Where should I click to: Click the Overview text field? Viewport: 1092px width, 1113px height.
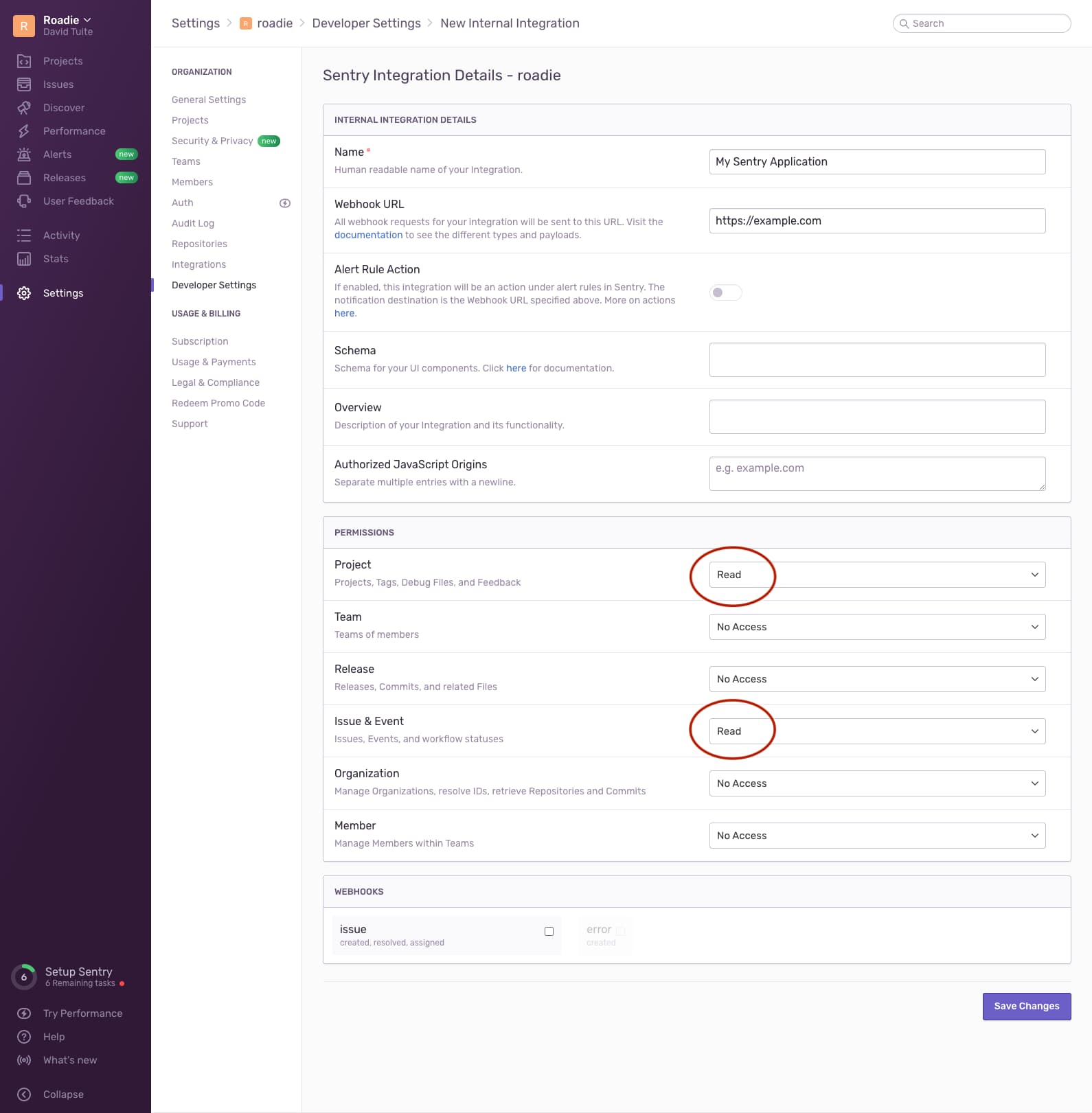click(x=877, y=417)
